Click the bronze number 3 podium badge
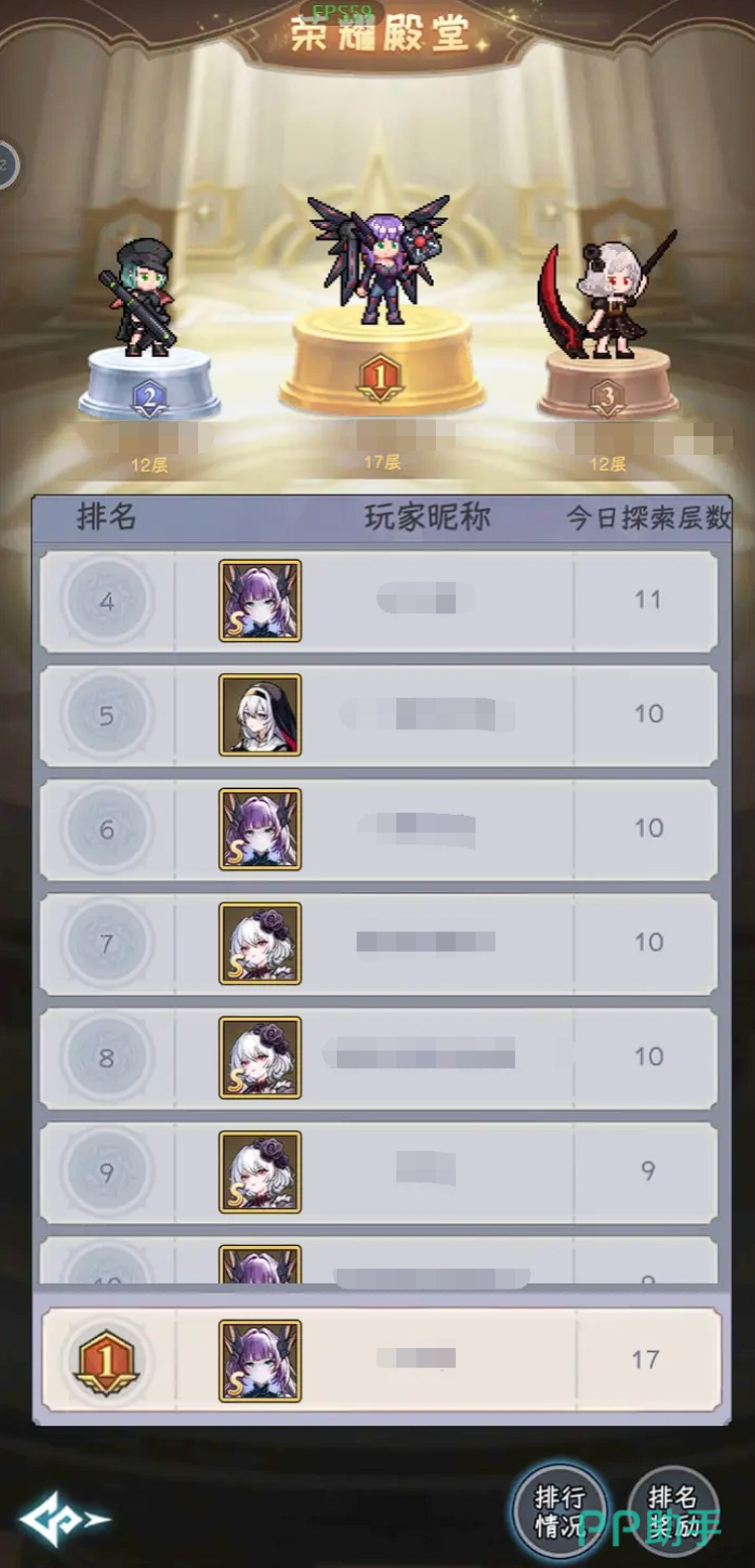This screenshot has width=755, height=1568. coord(606,398)
